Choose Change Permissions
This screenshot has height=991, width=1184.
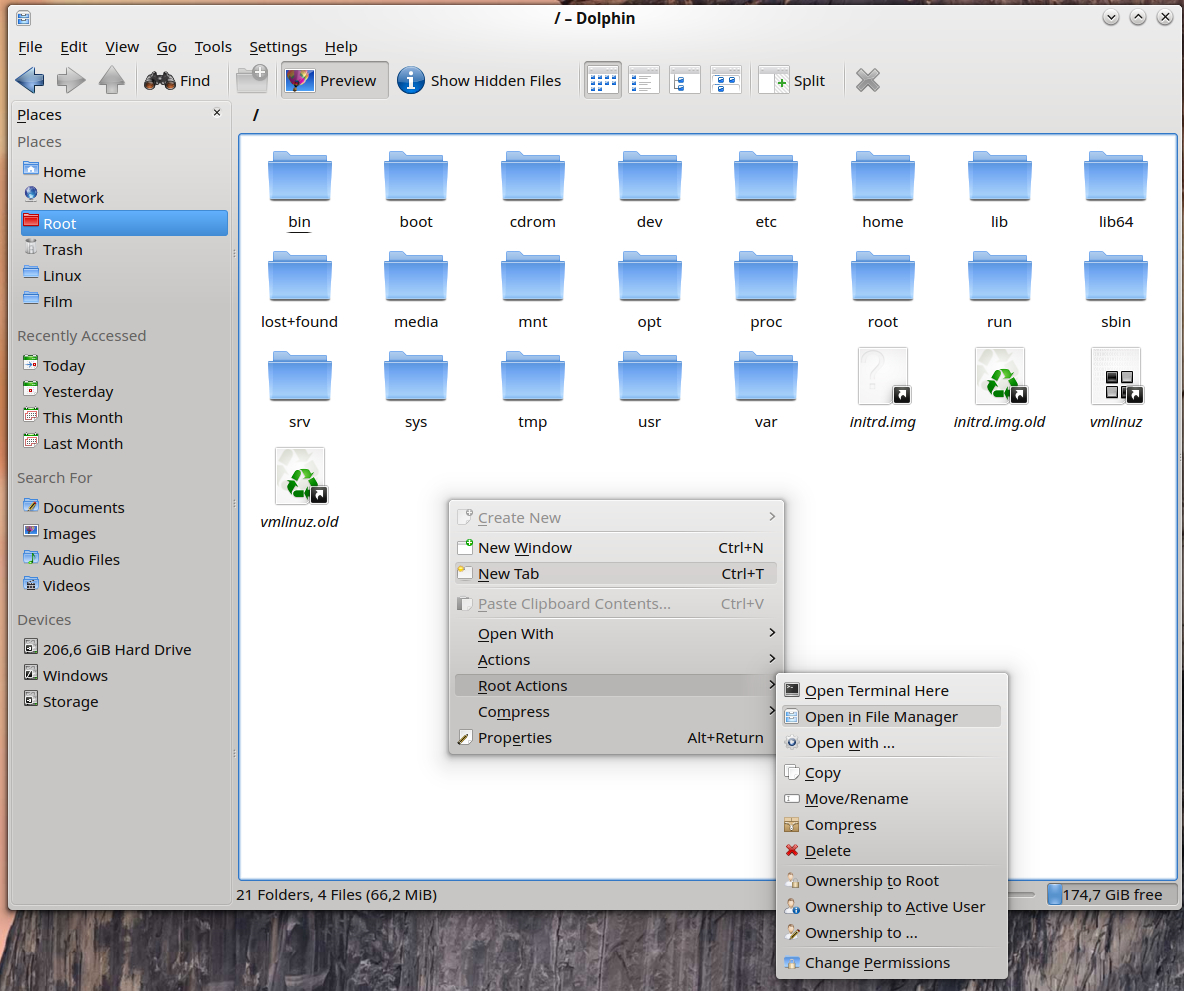pos(892,962)
